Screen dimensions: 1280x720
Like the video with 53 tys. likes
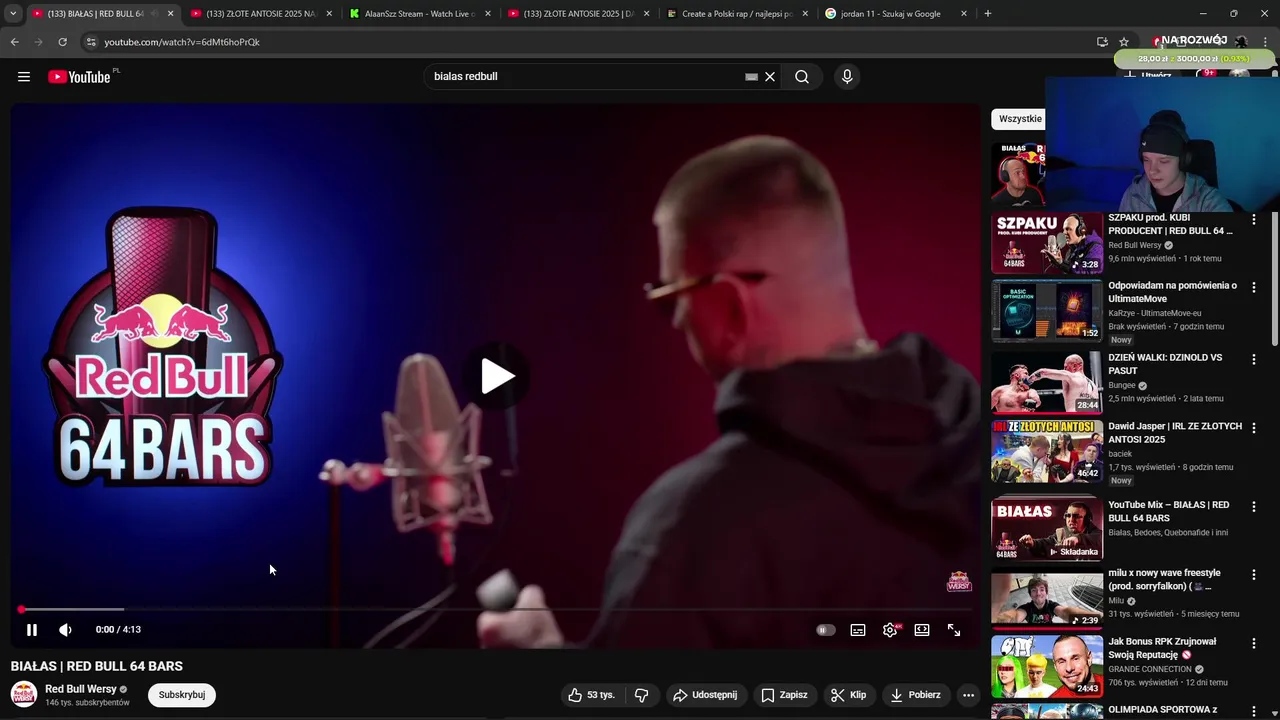pos(591,695)
